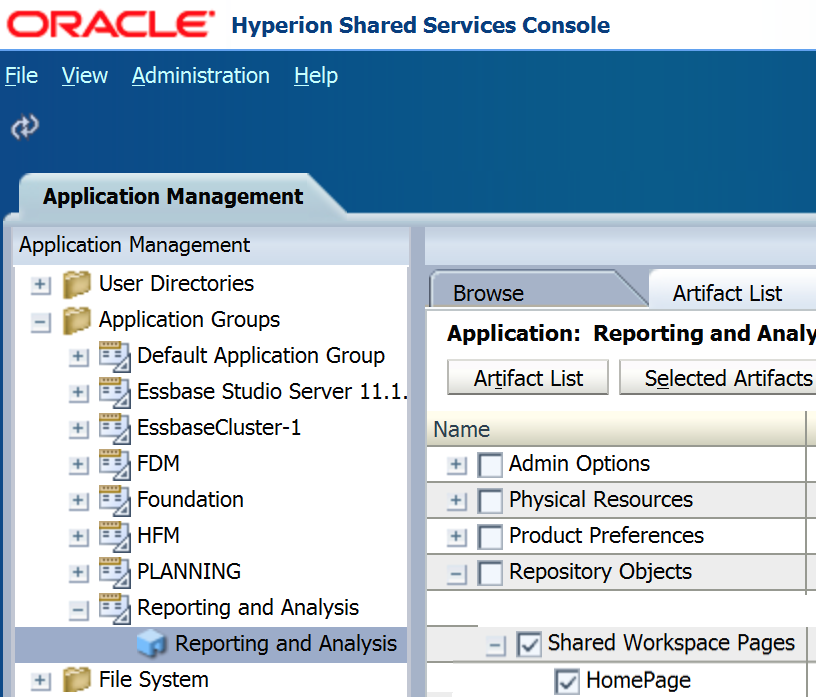Click the EssbaseCluster-1 group icon

coord(115,428)
